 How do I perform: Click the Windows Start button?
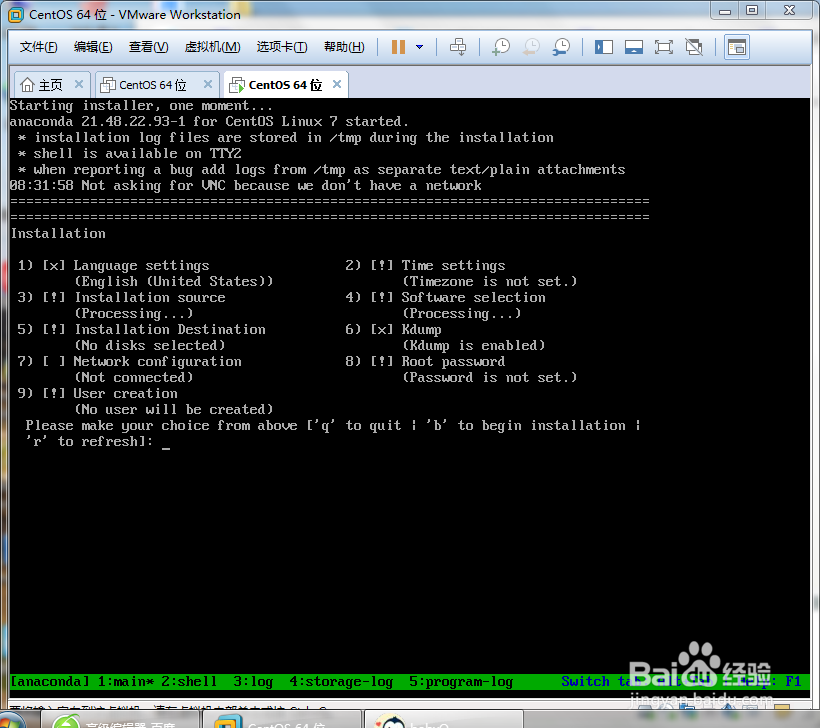coord(12,721)
